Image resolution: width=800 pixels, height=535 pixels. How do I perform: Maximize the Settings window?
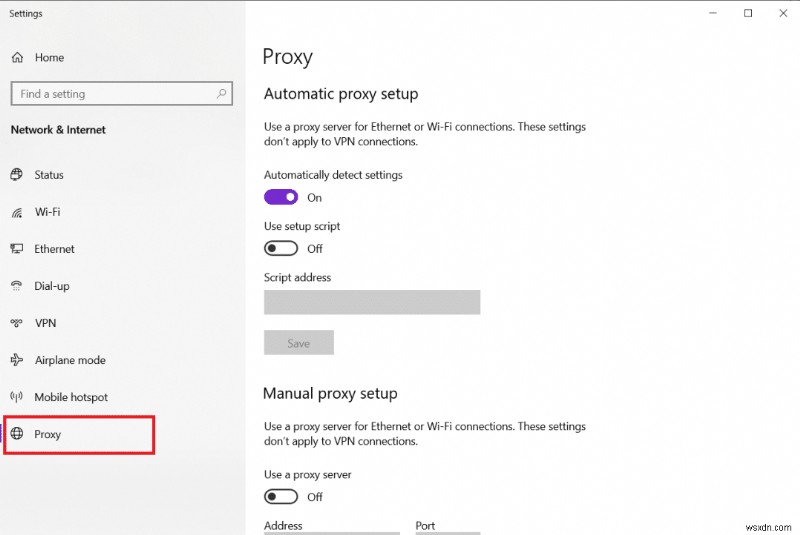point(748,13)
